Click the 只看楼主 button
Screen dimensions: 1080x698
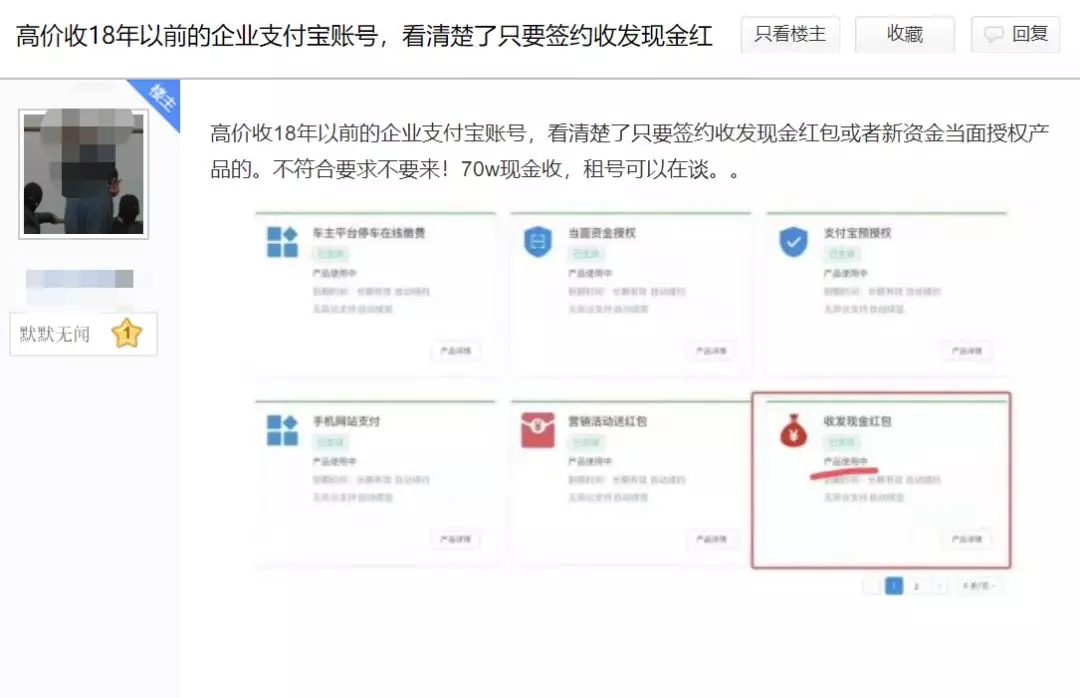(x=790, y=35)
